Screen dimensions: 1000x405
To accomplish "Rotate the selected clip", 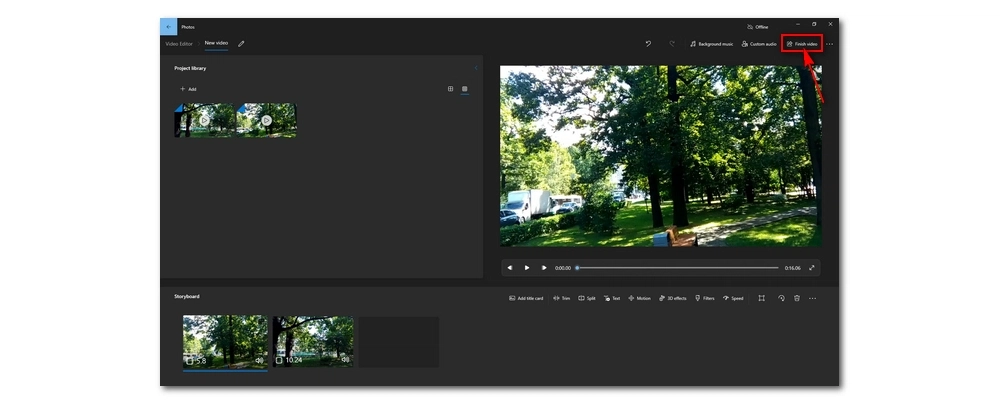I will 781,298.
